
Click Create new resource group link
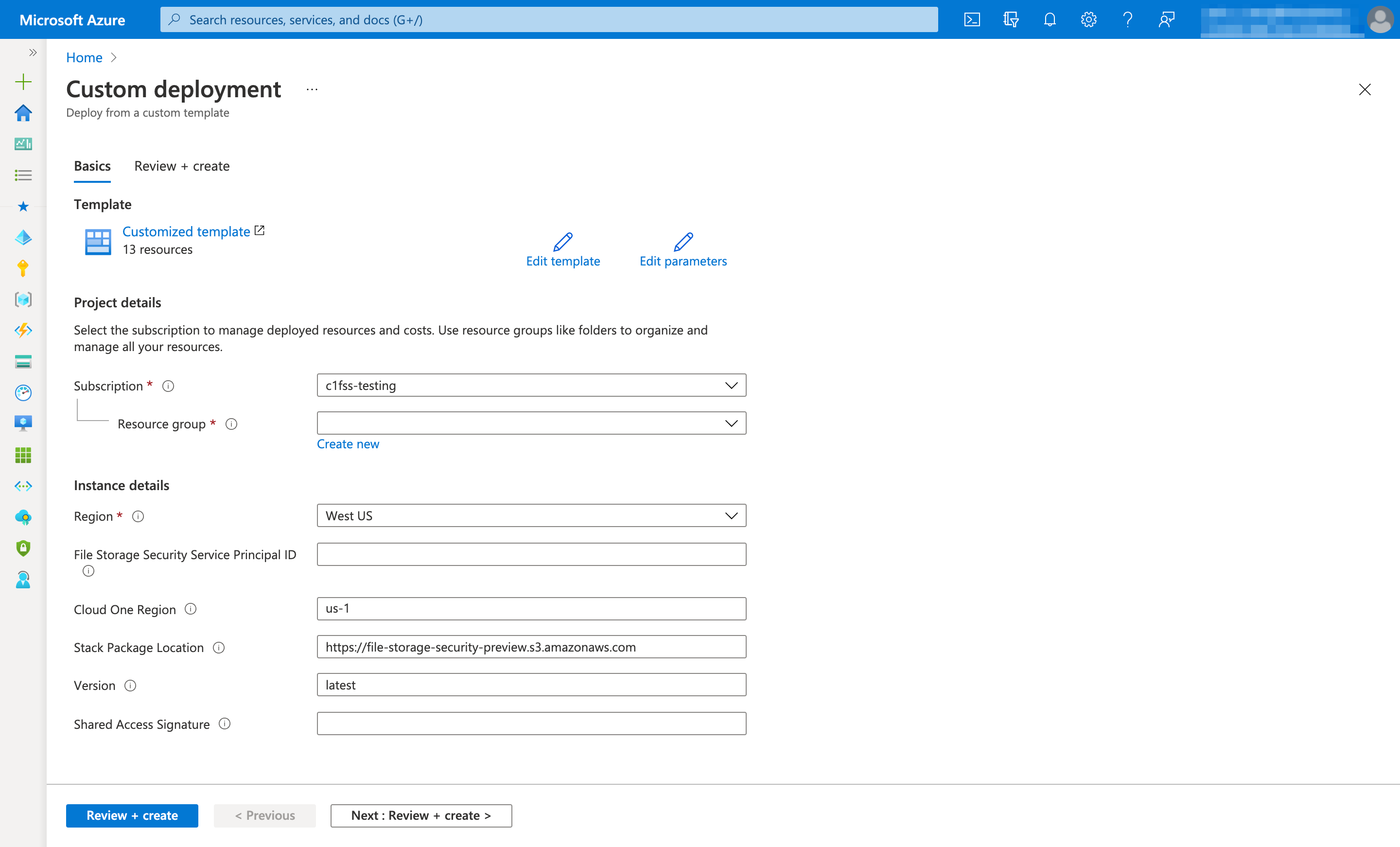click(348, 444)
